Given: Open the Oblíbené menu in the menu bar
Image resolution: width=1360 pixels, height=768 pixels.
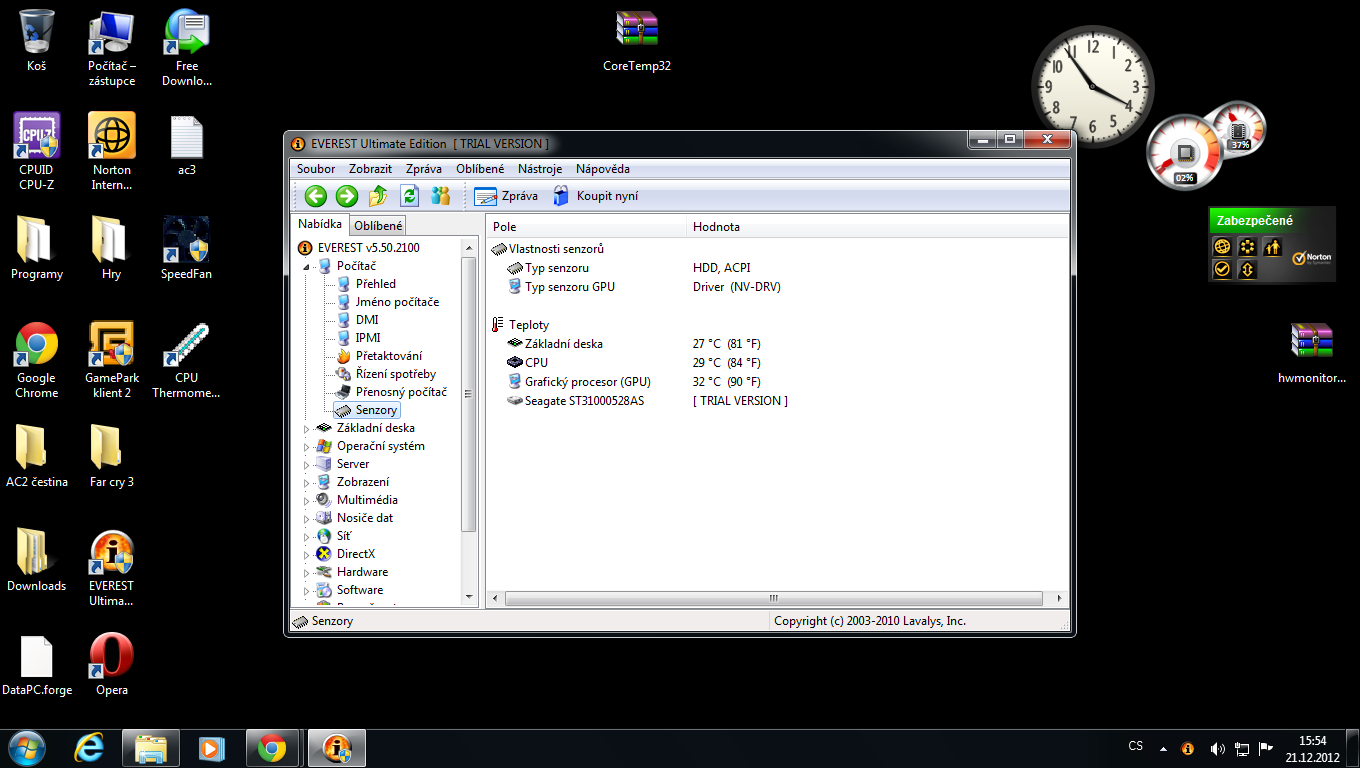Looking at the screenshot, I should click(480, 169).
